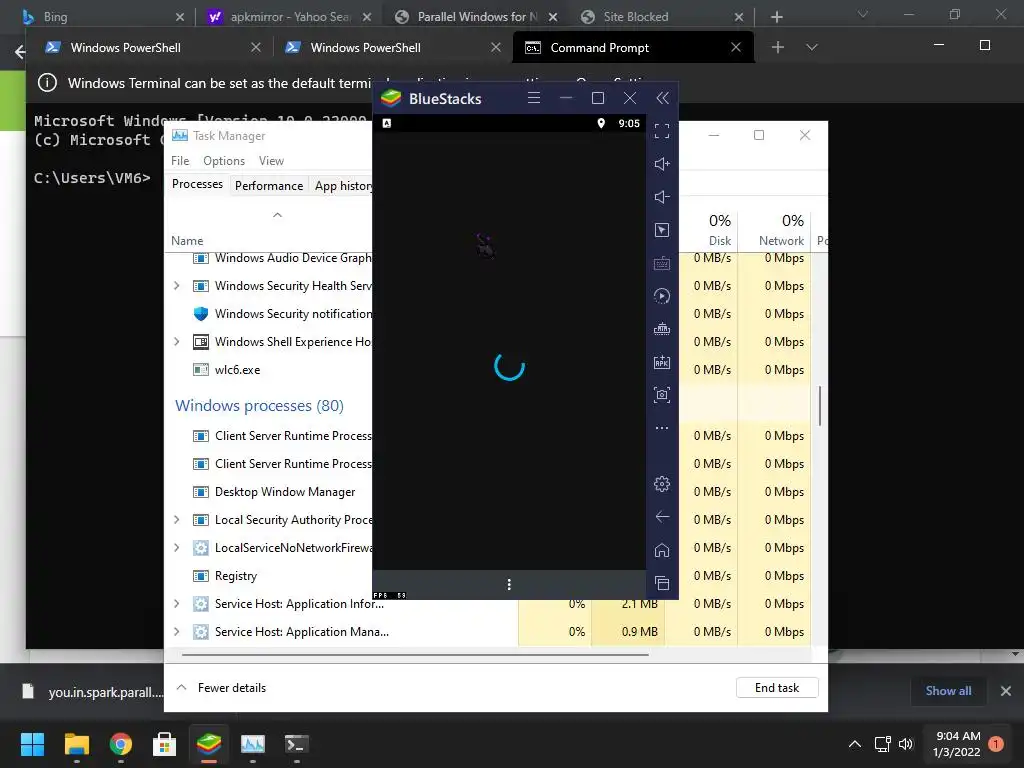Click the End task button
Viewport: 1024px width, 768px height.
[x=776, y=688]
